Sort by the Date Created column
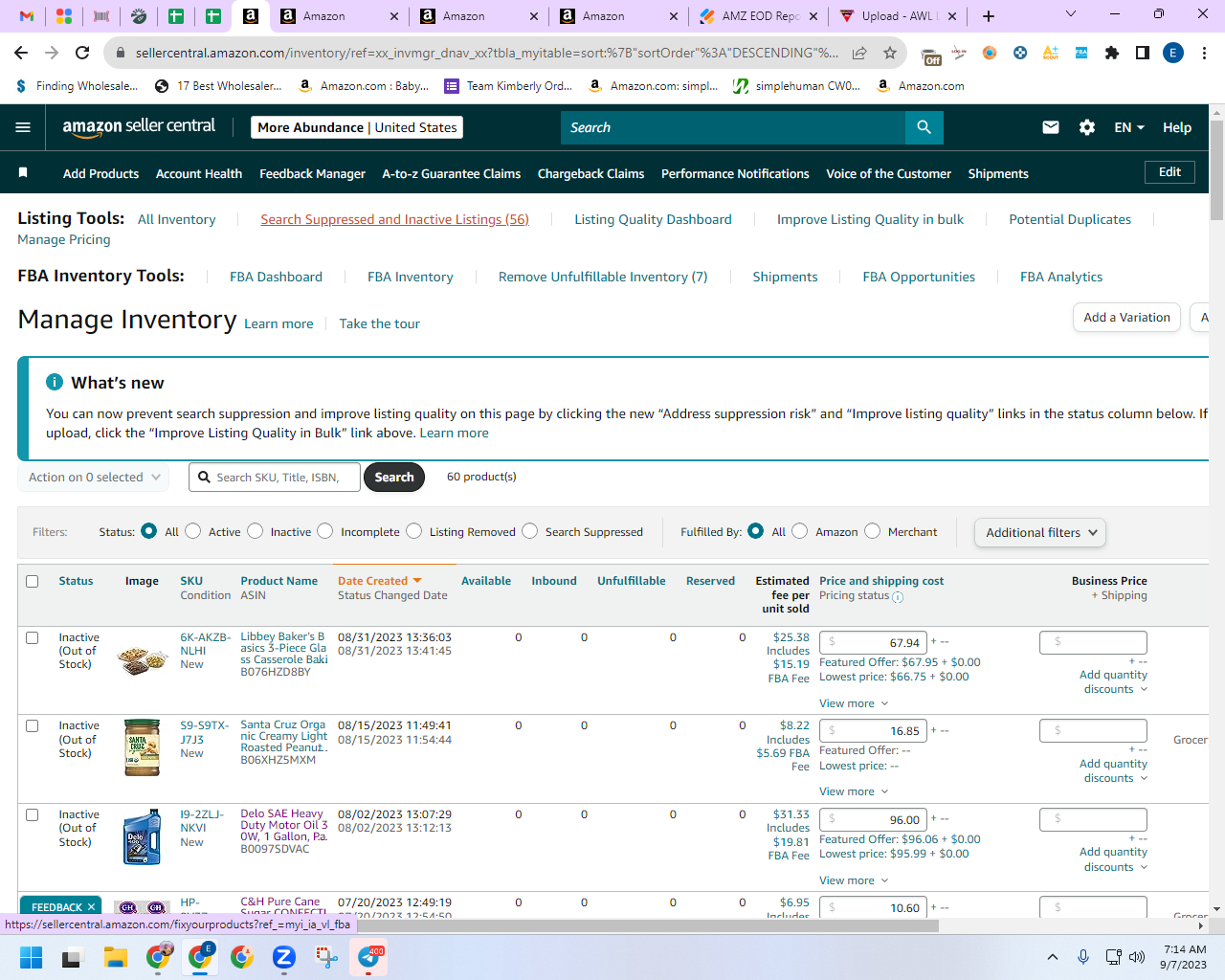Viewport: 1225px width, 980px height. click(x=379, y=581)
